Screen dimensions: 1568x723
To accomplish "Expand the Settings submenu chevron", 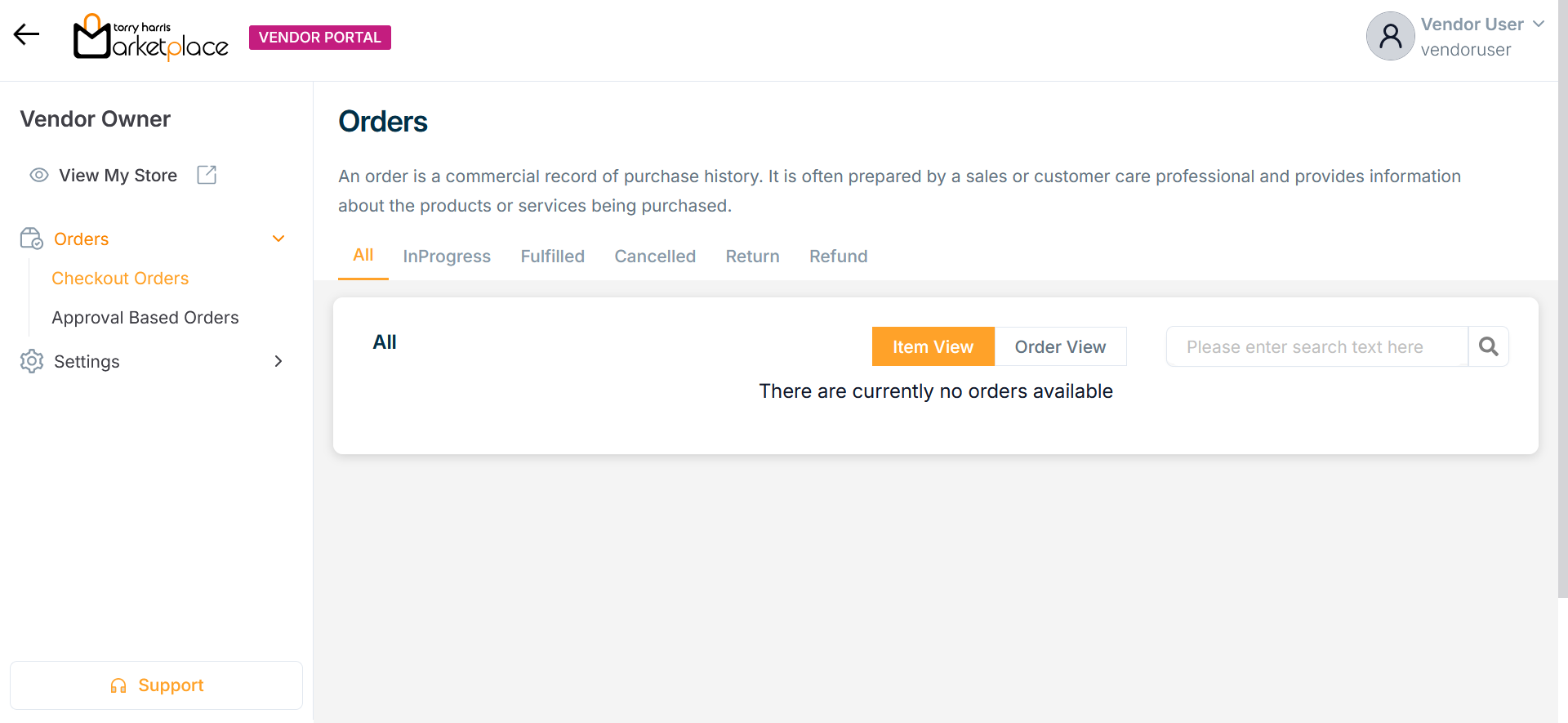I will [x=278, y=361].
